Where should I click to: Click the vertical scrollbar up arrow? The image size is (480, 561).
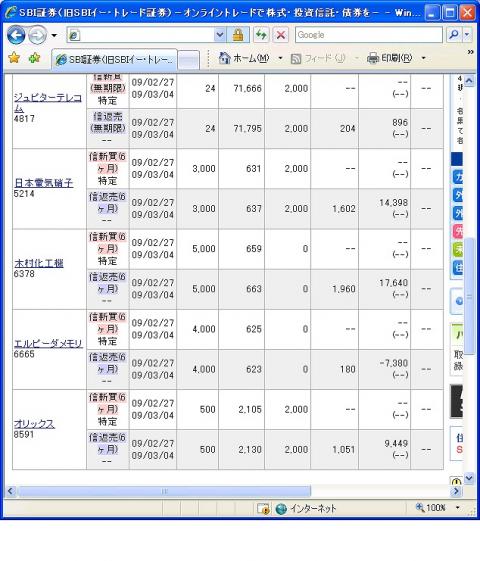[x=469, y=80]
